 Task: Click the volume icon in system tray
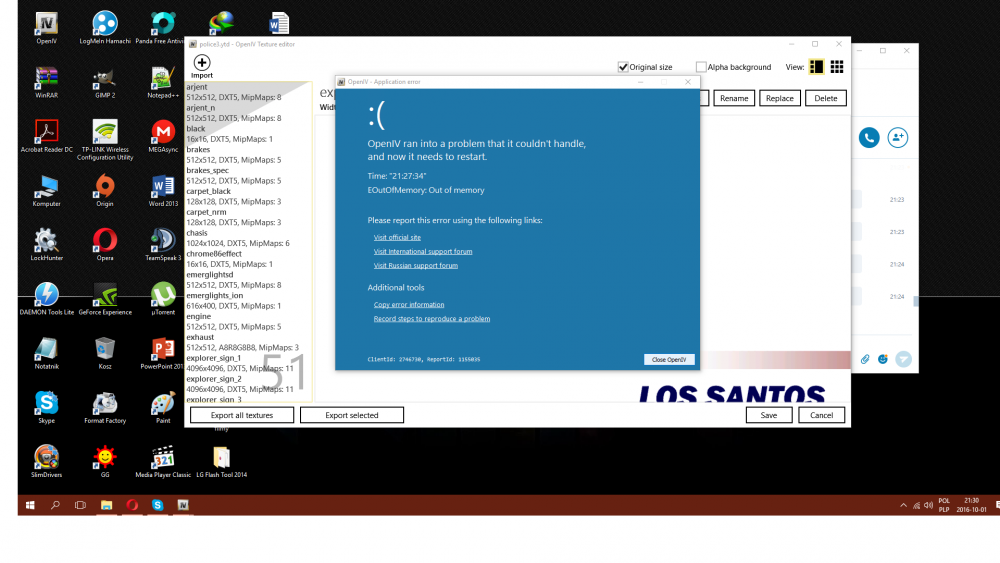coord(928,505)
